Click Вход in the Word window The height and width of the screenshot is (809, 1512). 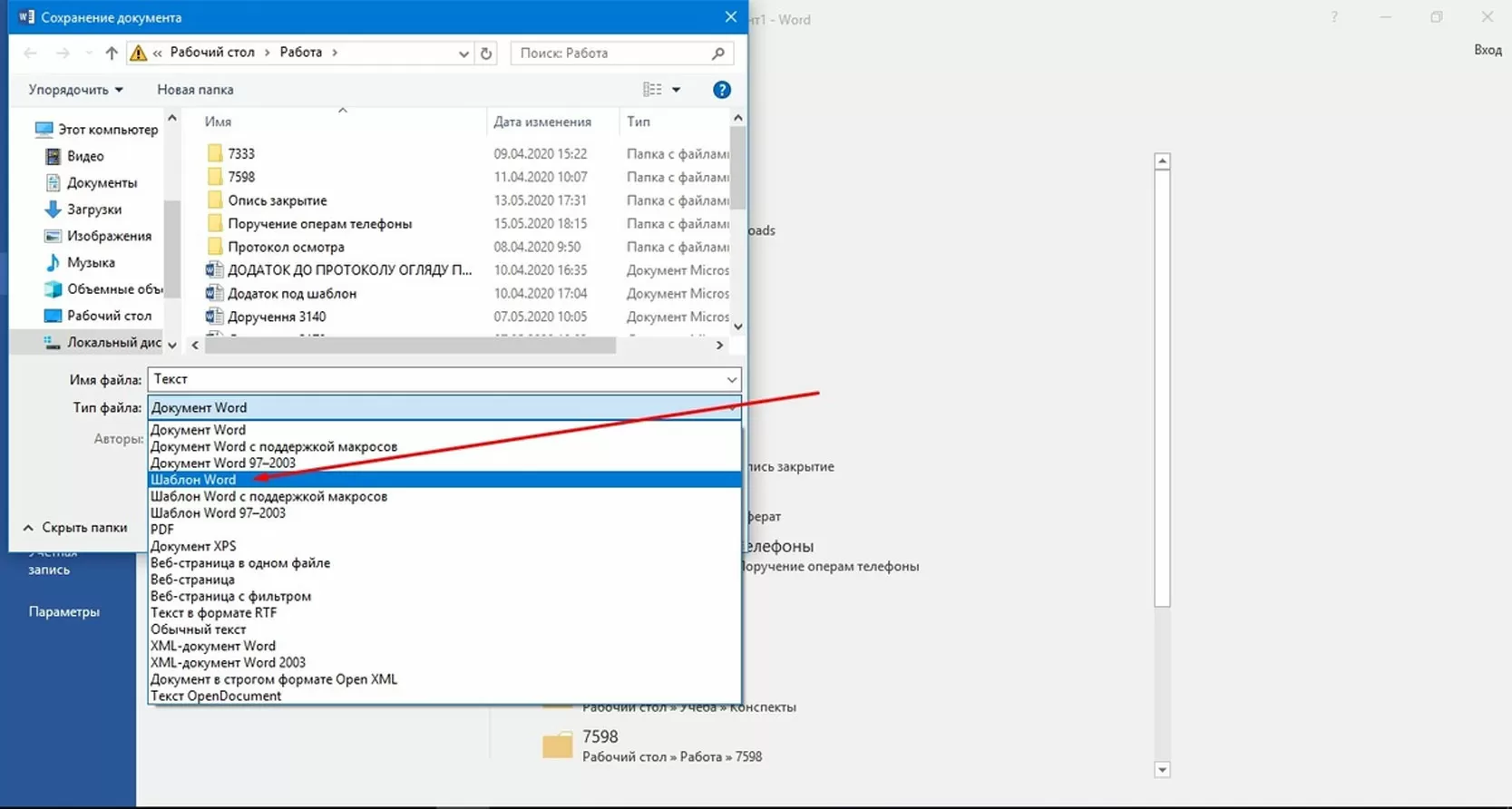[x=1488, y=50]
